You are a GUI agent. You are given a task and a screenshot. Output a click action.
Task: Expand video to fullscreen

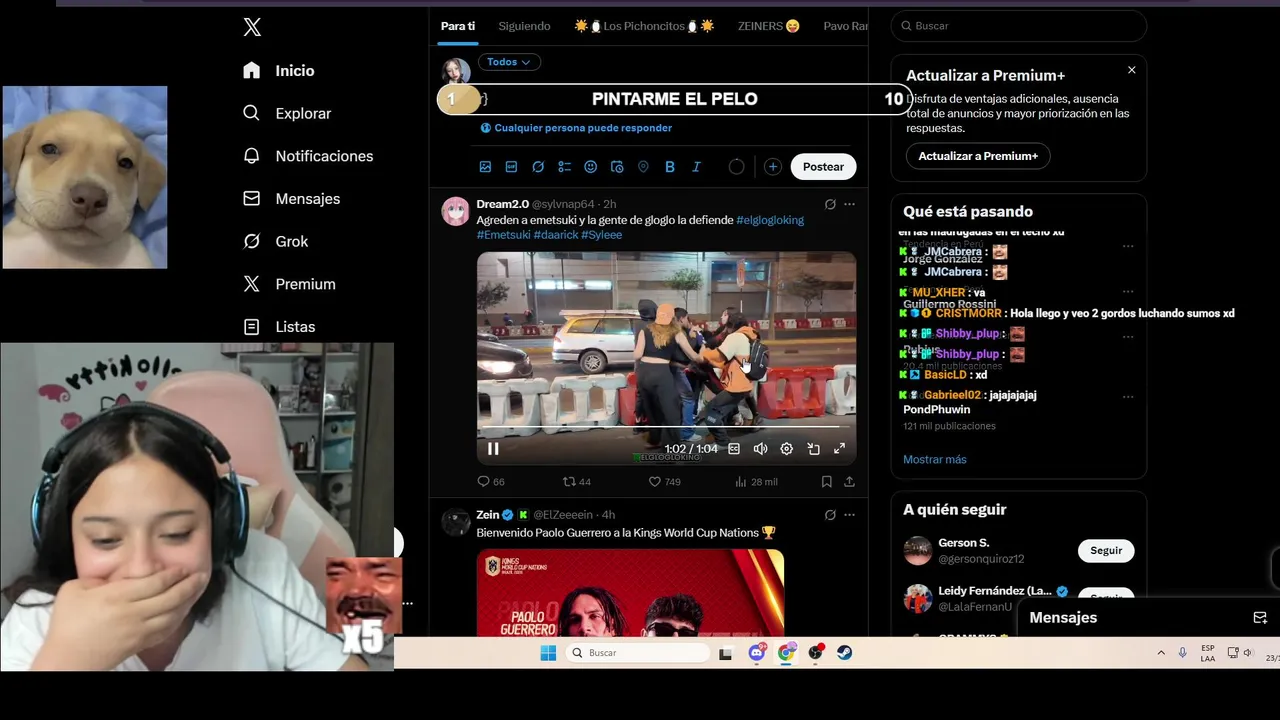[839, 449]
